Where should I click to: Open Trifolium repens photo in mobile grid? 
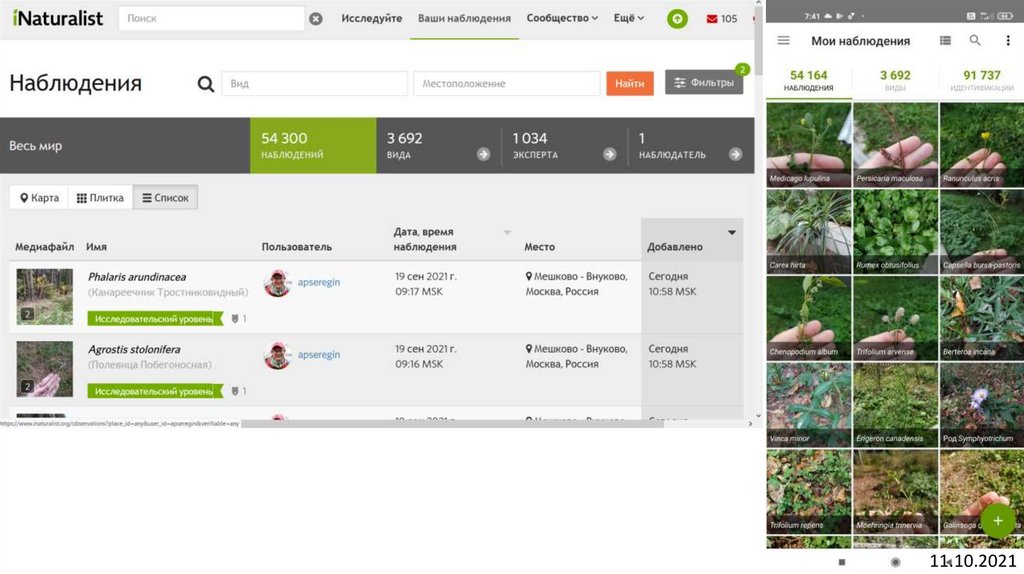pos(808,492)
